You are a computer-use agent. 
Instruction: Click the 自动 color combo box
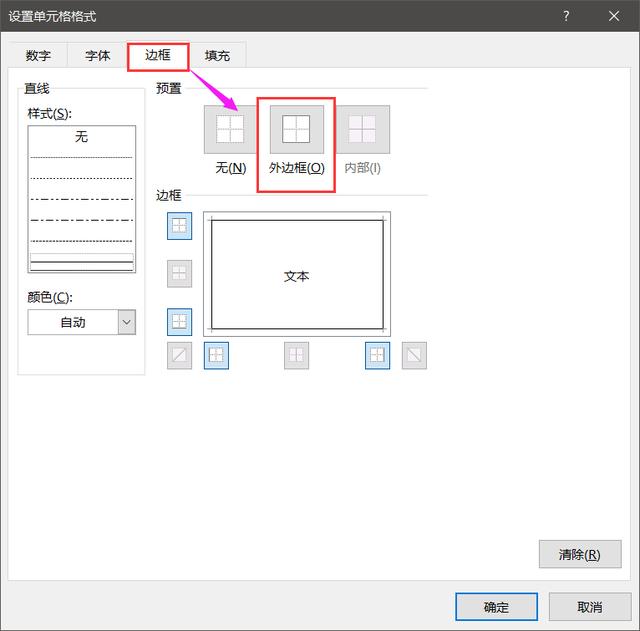click(82, 322)
